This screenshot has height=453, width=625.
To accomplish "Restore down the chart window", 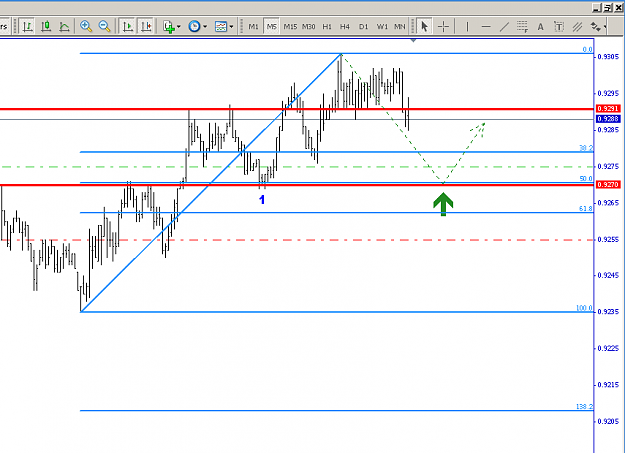I will (607, 8).
